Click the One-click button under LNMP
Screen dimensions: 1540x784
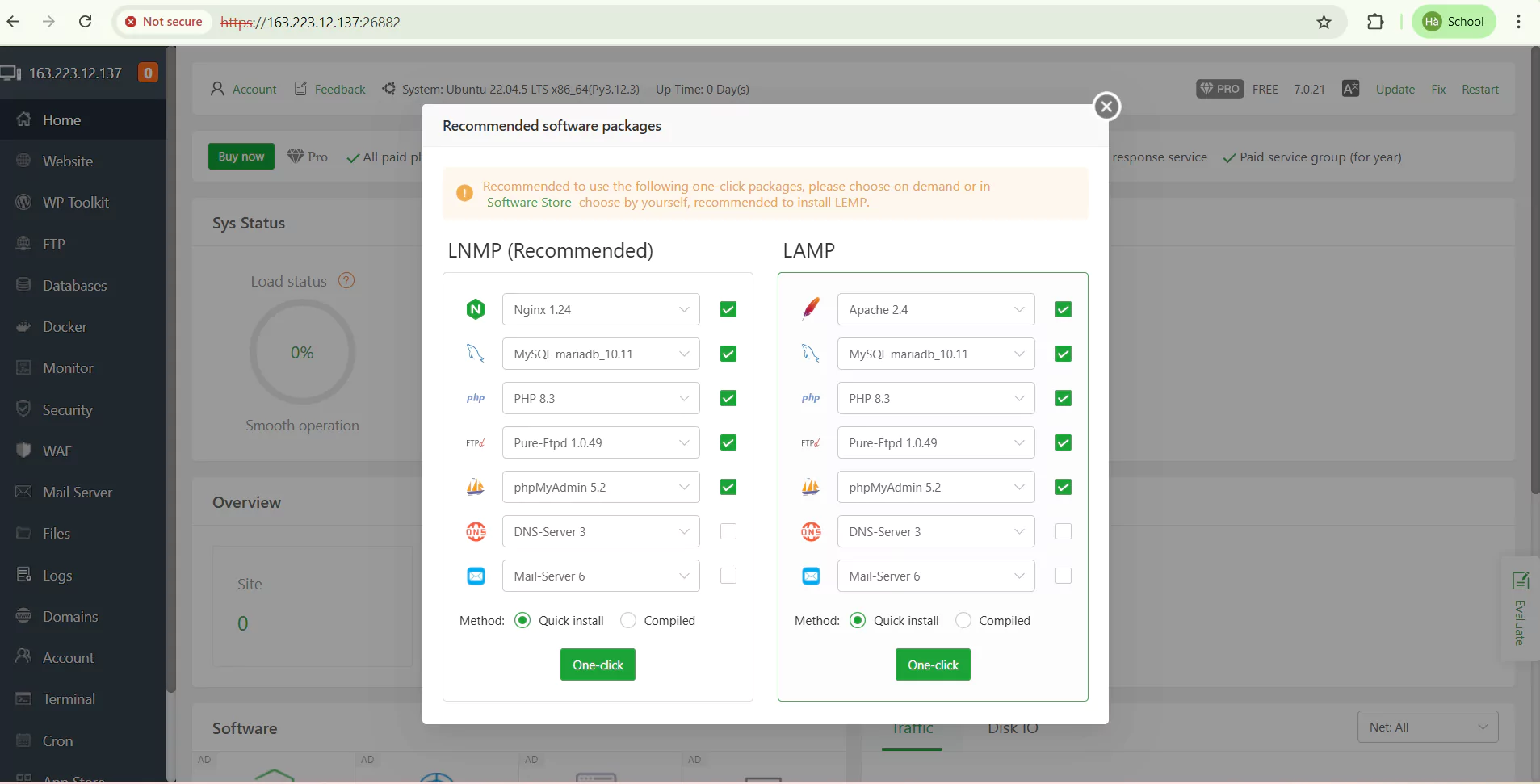598,665
